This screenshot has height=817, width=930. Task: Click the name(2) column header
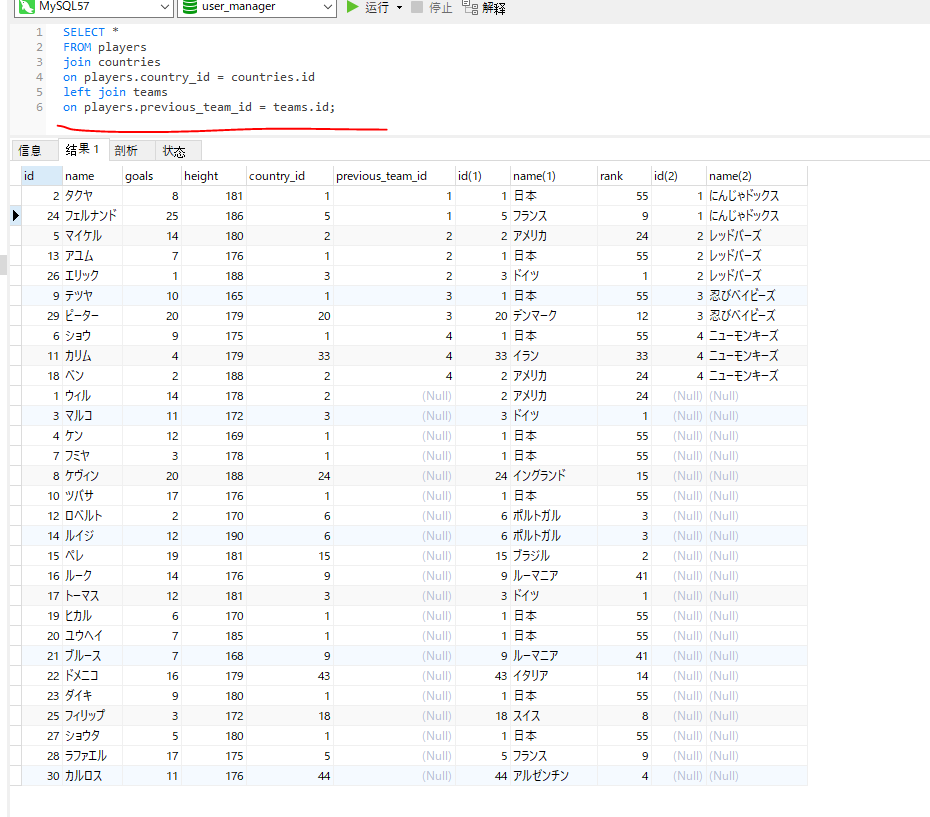[x=756, y=176]
